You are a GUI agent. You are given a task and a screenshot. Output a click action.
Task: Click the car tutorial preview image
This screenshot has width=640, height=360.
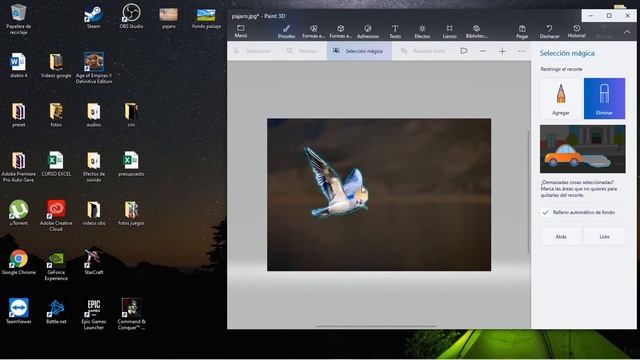click(582, 149)
